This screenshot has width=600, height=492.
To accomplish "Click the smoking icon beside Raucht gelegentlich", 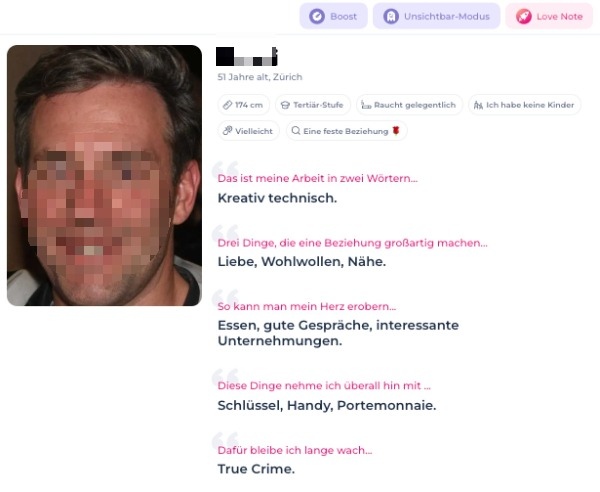I will [366, 104].
